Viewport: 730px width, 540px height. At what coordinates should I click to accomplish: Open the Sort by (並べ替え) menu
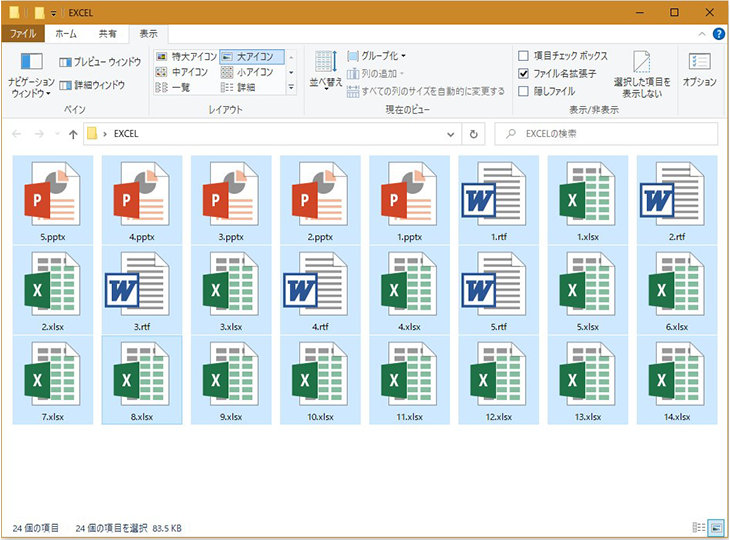pyautogui.click(x=325, y=70)
